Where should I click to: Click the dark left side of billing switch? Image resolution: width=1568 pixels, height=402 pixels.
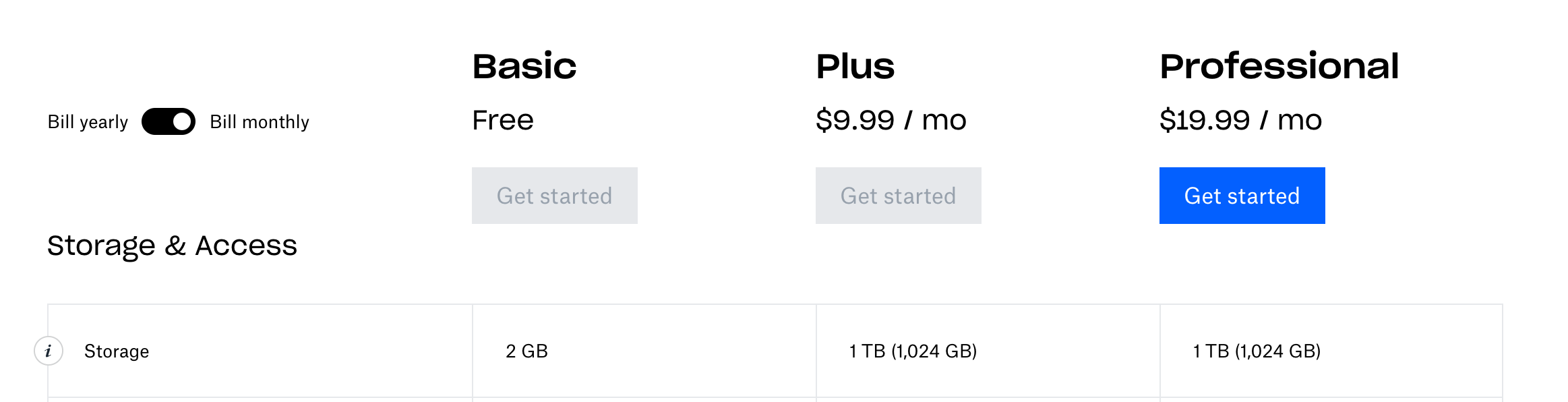coord(155,121)
